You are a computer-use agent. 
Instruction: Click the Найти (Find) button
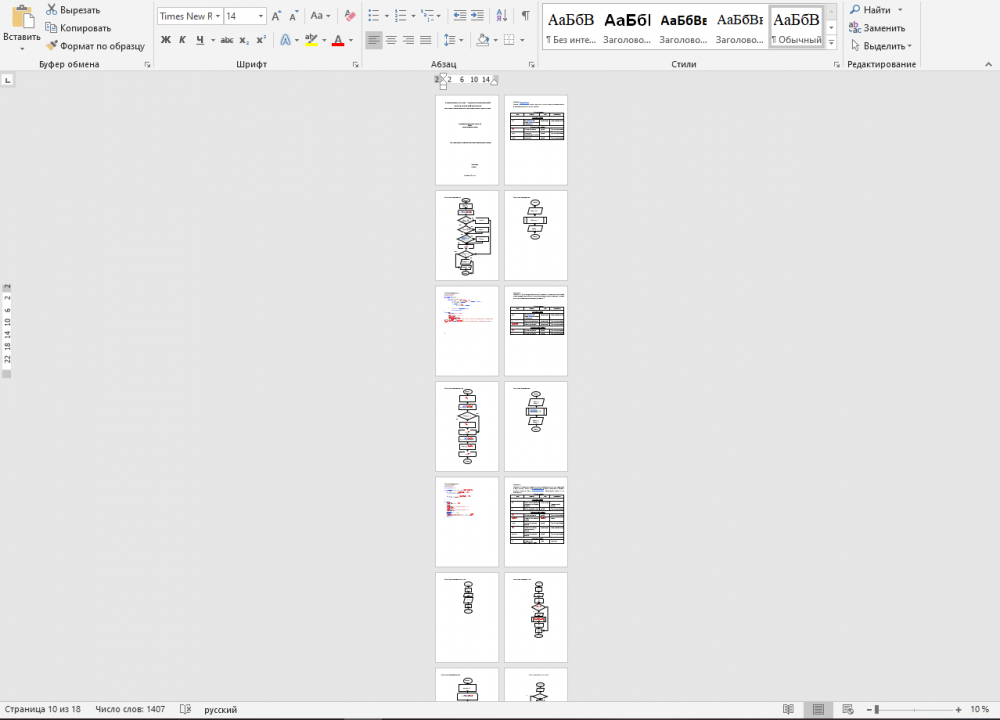[876, 10]
